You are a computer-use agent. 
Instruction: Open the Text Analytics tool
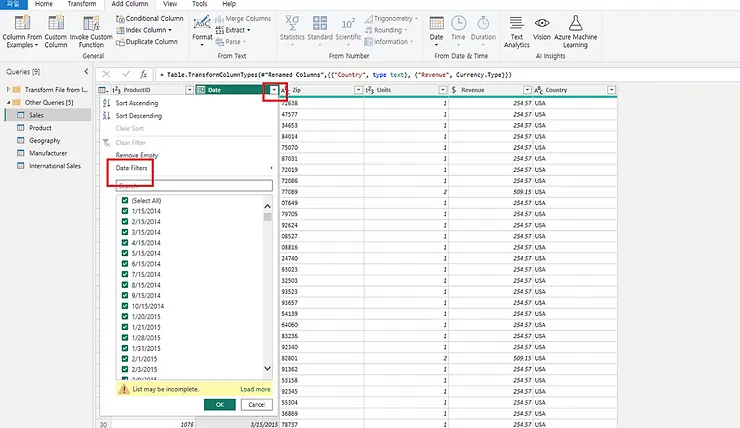516,24
